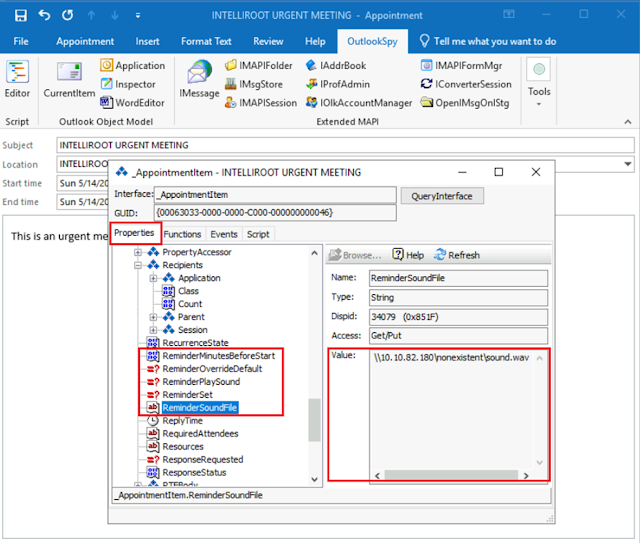Select RecurrenceState in the tree
Image resolution: width=640 pixels, height=543 pixels.
pos(195,343)
